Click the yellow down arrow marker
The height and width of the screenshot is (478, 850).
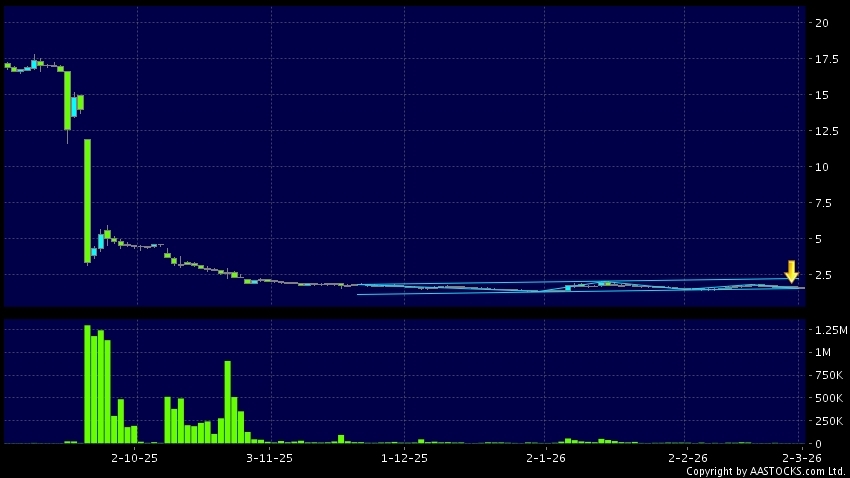(x=791, y=272)
